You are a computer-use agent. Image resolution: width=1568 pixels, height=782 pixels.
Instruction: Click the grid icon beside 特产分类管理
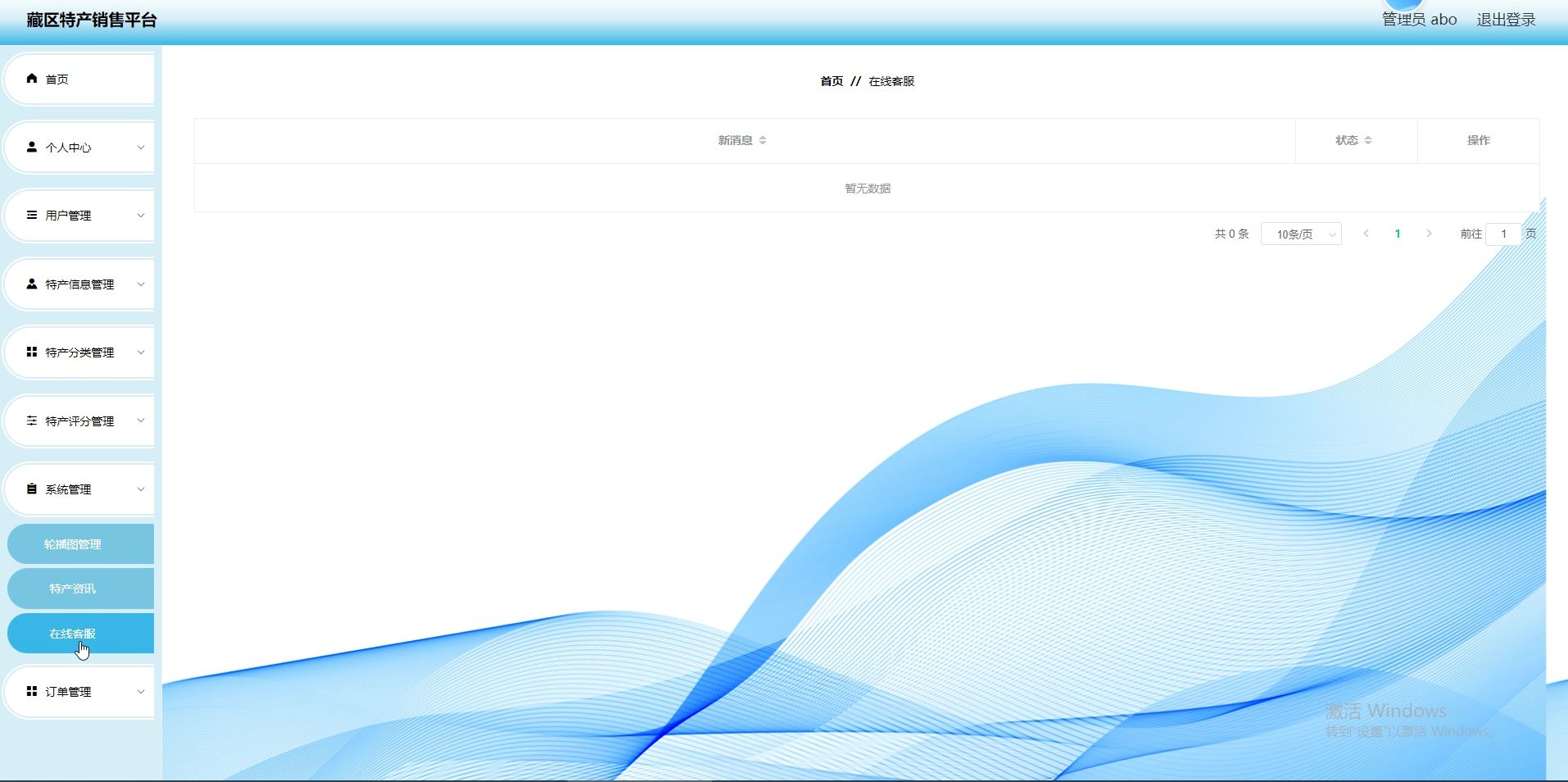point(32,352)
